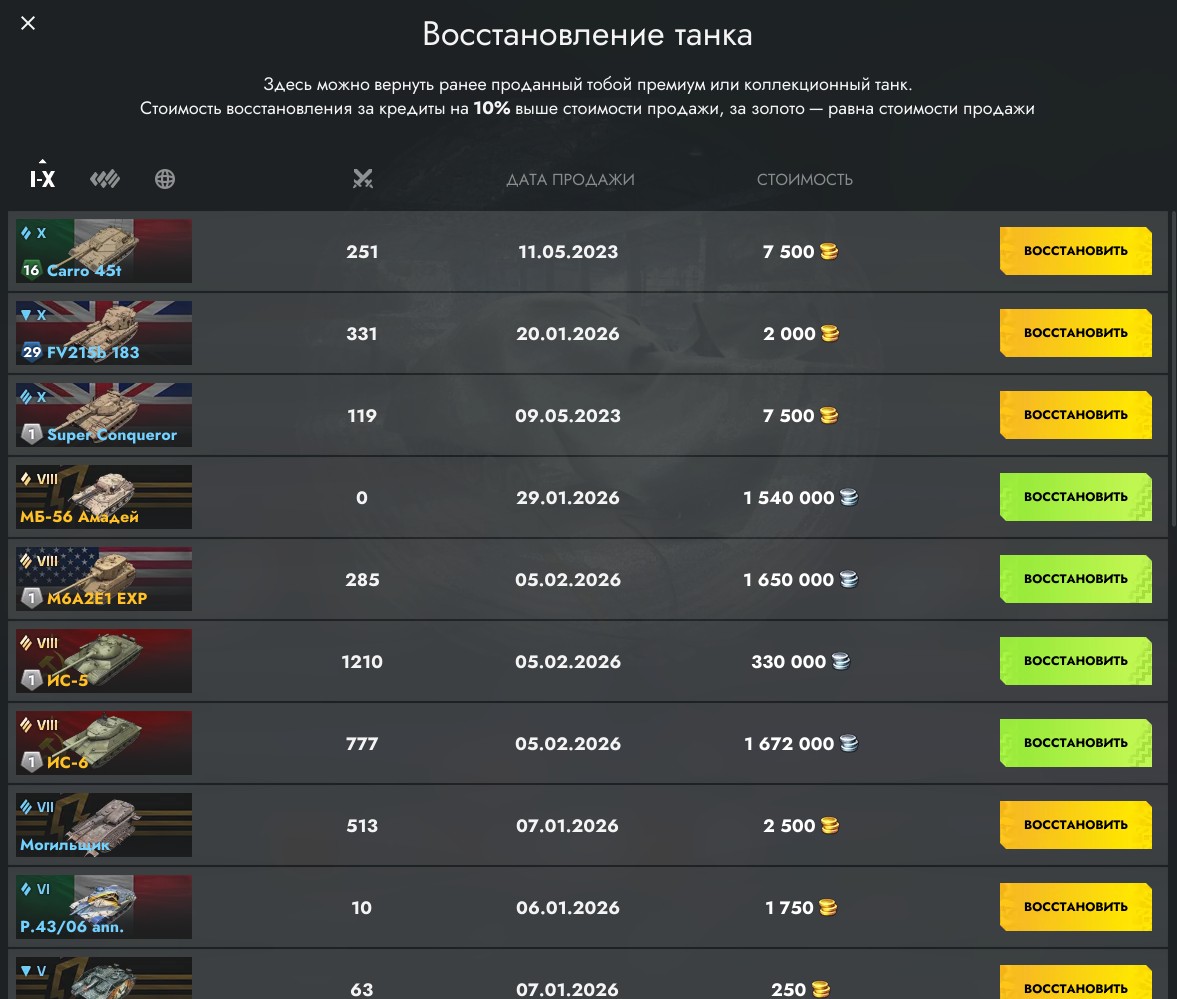Restore the M6A2E1 EXP tank
This screenshot has width=1177, height=999.
[x=1075, y=579]
